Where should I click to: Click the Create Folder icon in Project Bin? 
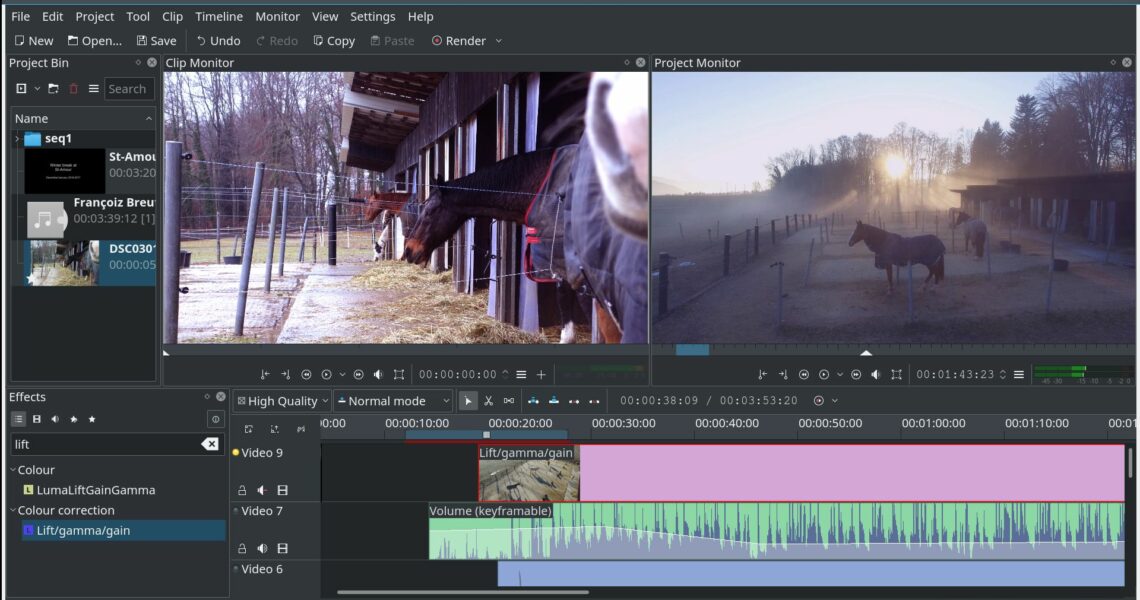click(53, 89)
